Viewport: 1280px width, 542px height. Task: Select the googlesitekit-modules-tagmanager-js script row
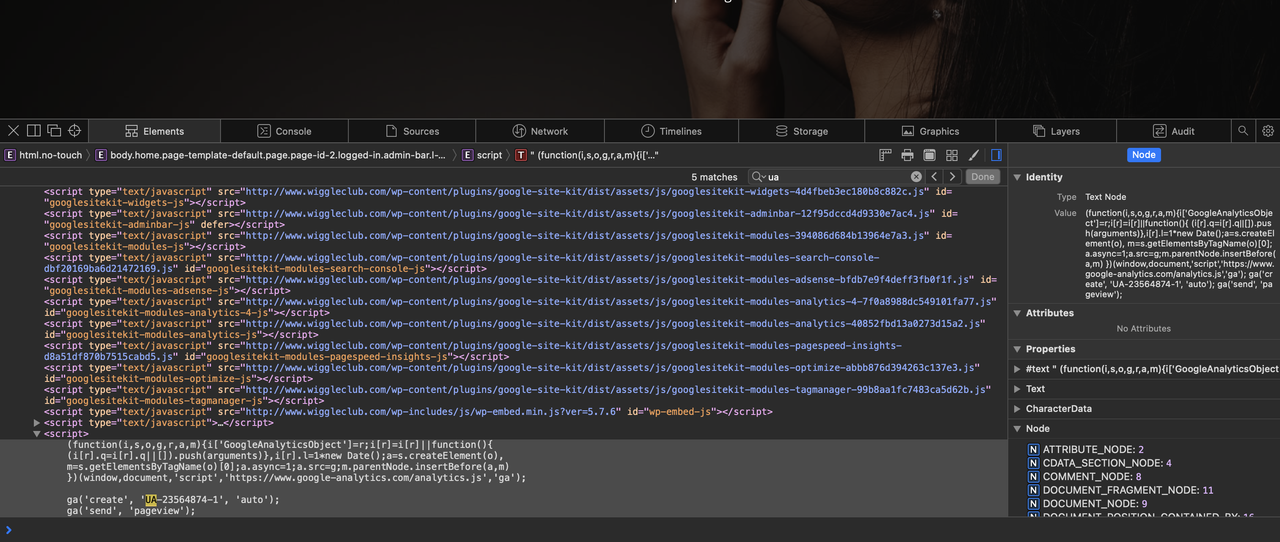tap(517, 395)
